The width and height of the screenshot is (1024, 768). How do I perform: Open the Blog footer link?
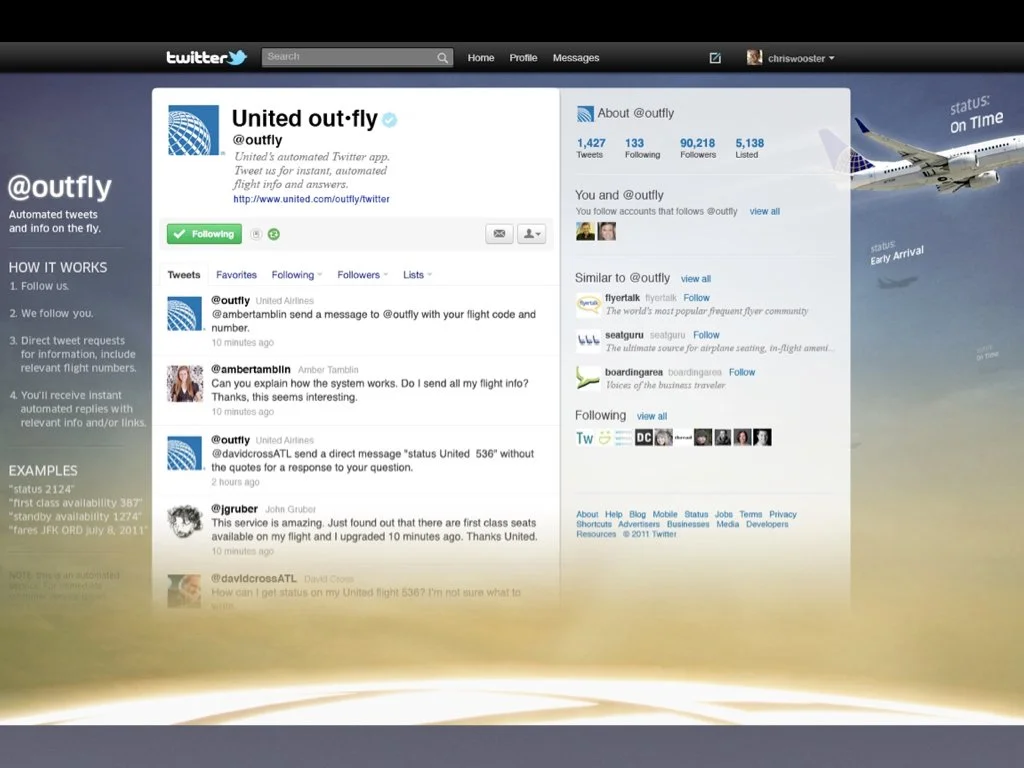pos(637,515)
